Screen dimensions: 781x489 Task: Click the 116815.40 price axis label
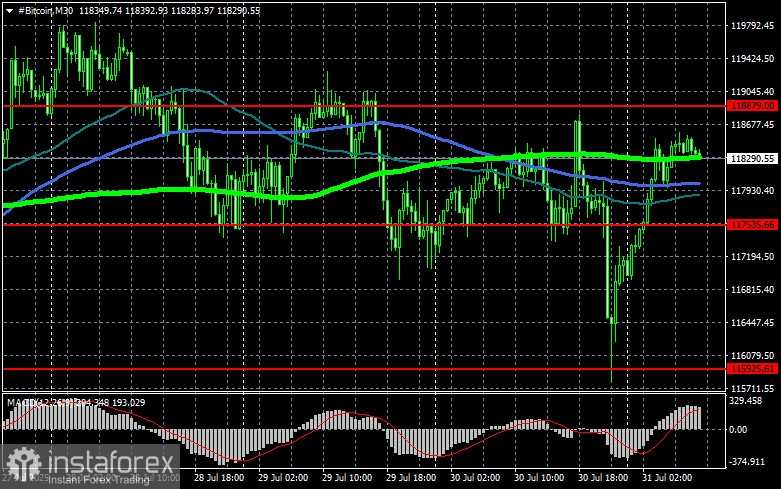coord(752,289)
